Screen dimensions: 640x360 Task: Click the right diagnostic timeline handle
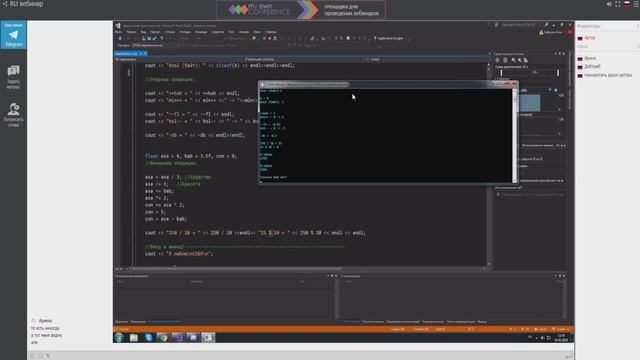(558, 73)
